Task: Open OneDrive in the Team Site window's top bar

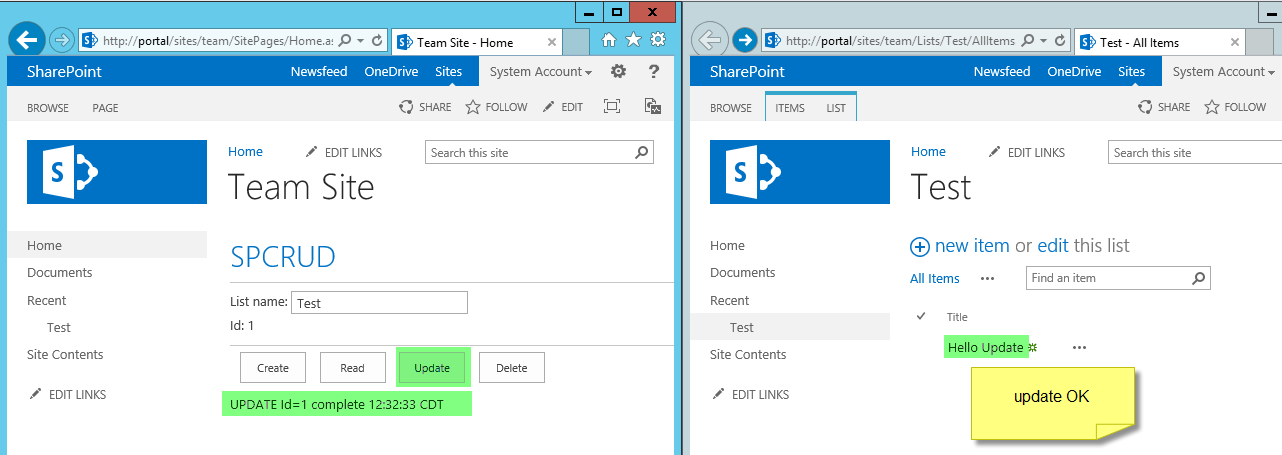Action: click(391, 71)
